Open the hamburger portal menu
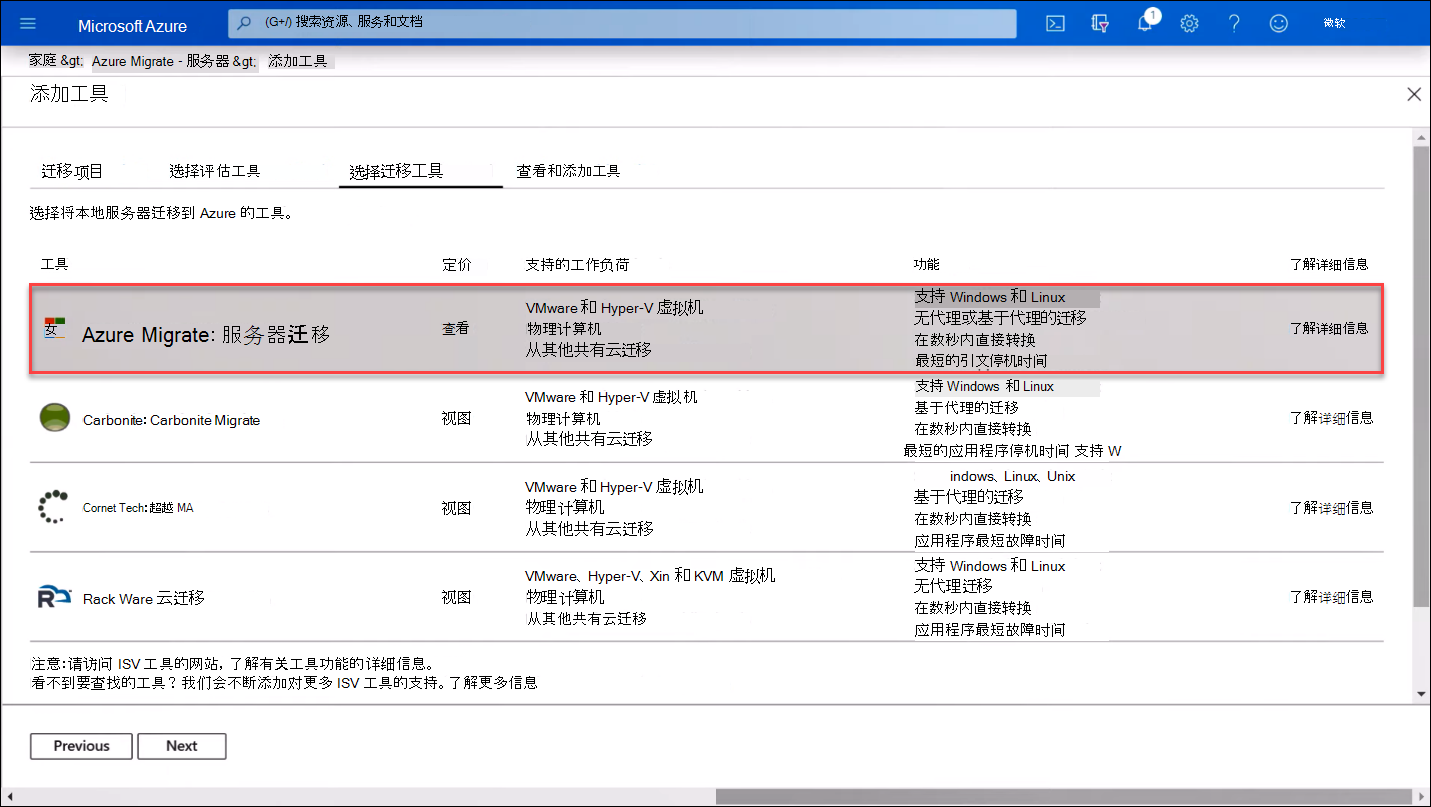 click(x=28, y=24)
